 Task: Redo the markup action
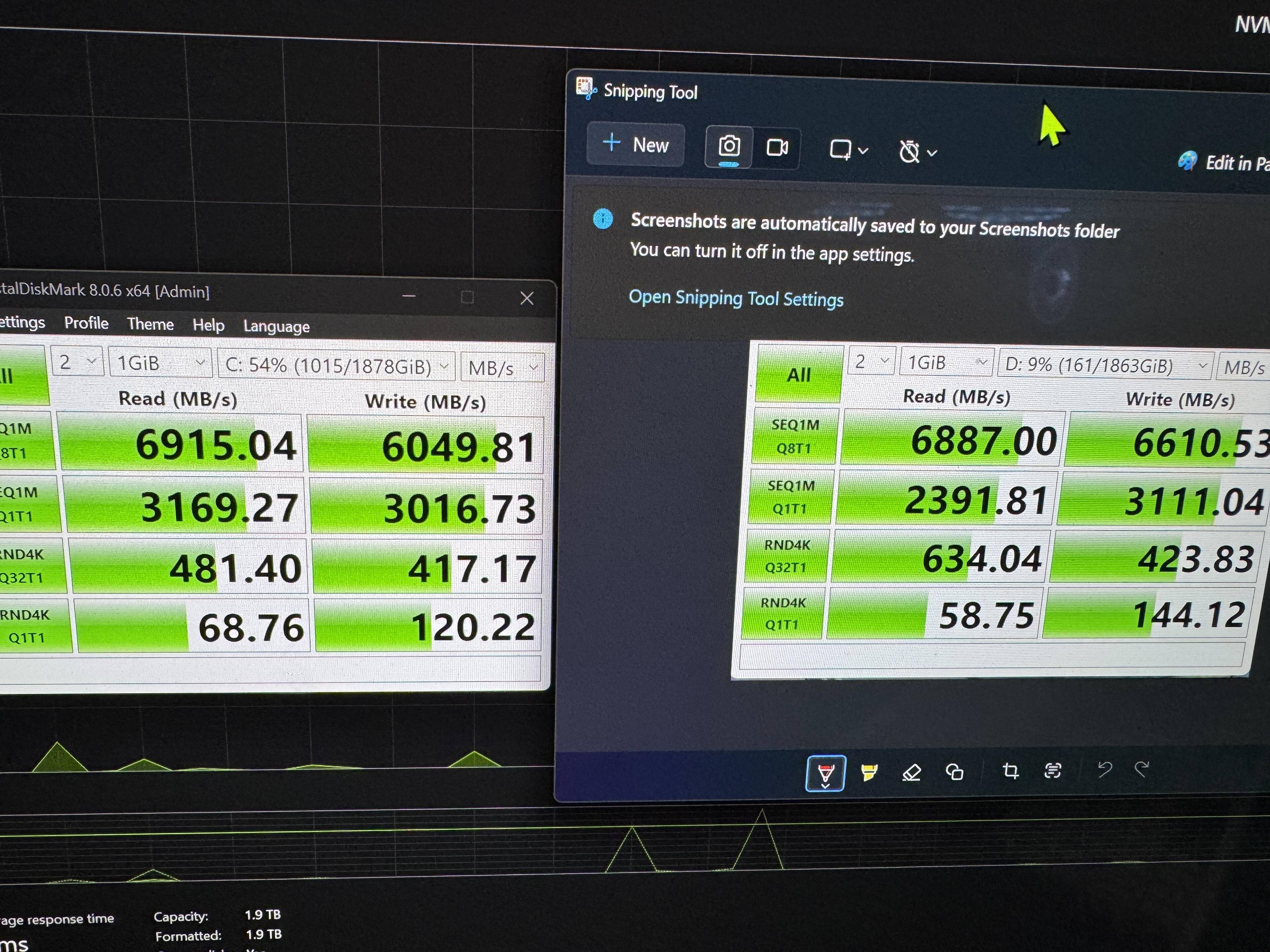[x=1142, y=768]
